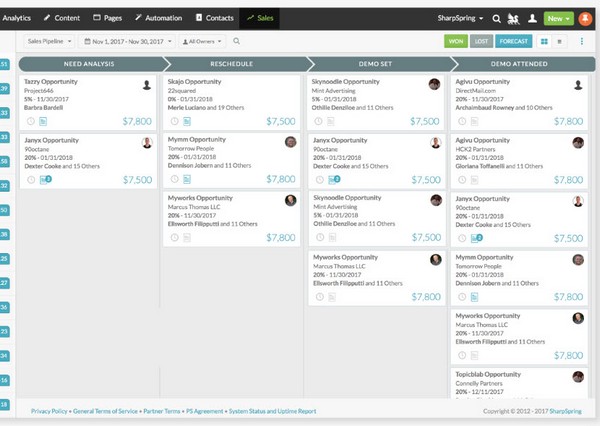Click clock icon on Reschedule Myworks Opportunity card
600x426 pixels.
click(x=174, y=237)
